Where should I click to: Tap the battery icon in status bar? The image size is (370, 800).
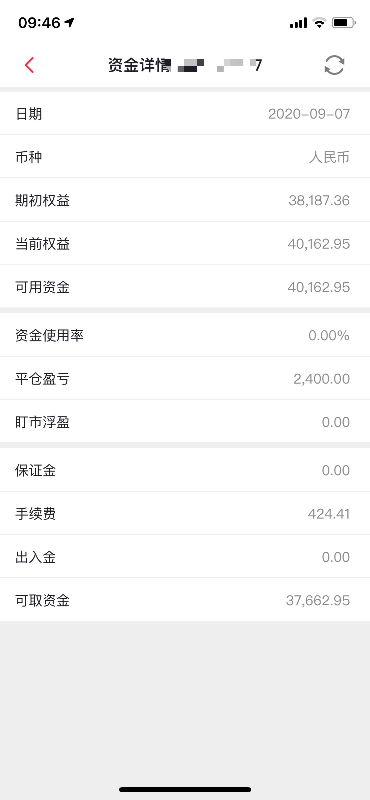pyautogui.click(x=343, y=22)
